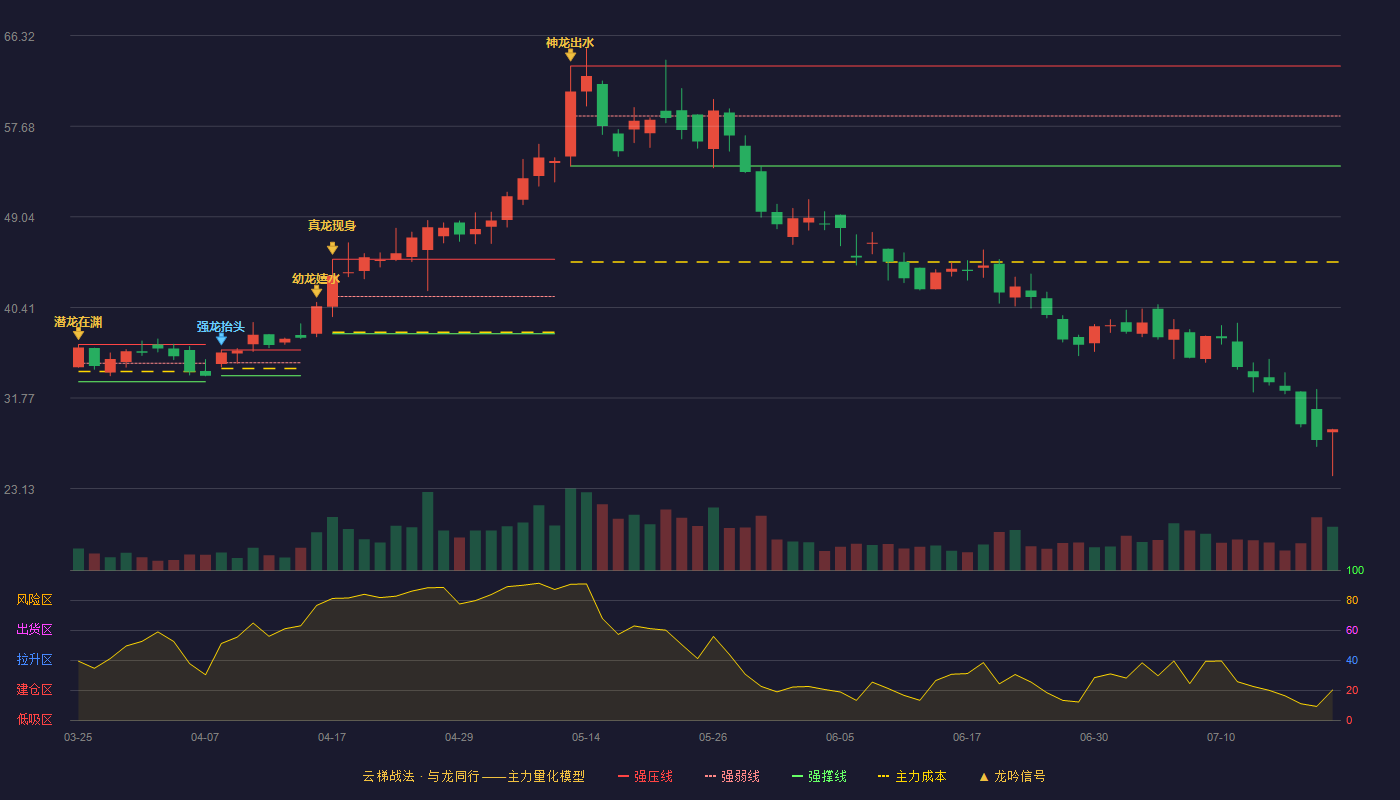This screenshot has width=1400, height=800.
Task: Select the 出货区 zone label
Action: click(x=34, y=630)
